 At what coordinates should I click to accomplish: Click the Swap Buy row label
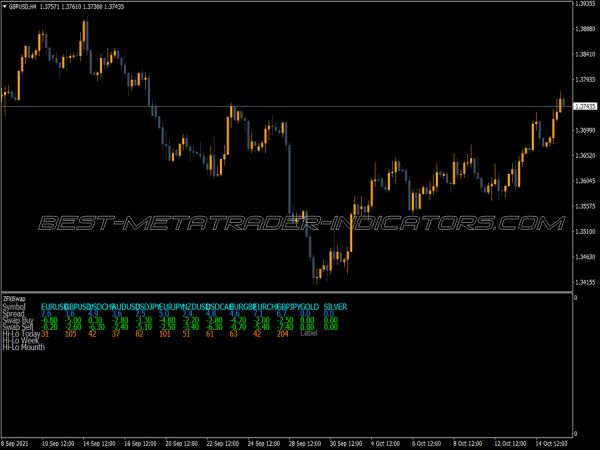coord(18,320)
